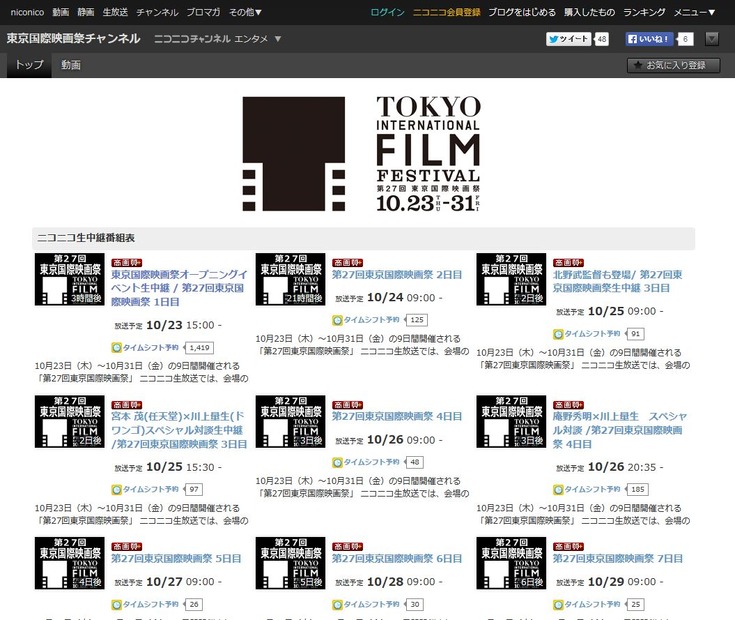Image resolution: width=735 pixels, height=620 pixels.
Task: Click 高画質 badge above 2日目 title
Action: pos(347,262)
